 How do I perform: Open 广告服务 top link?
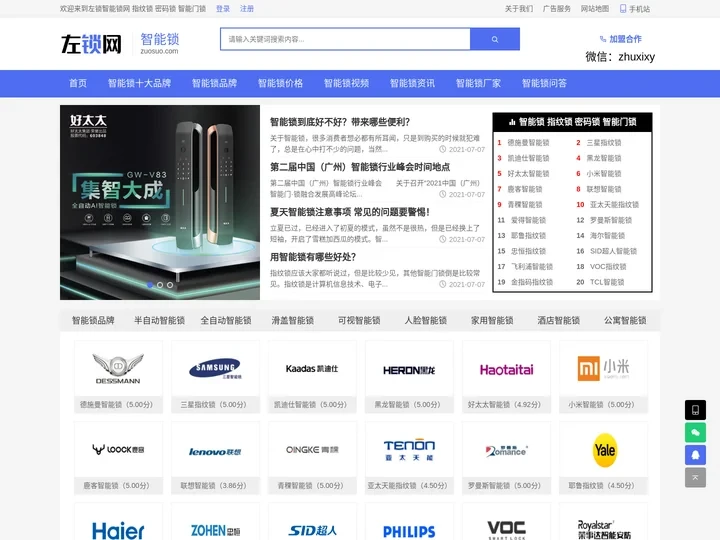click(x=557, y=9)
